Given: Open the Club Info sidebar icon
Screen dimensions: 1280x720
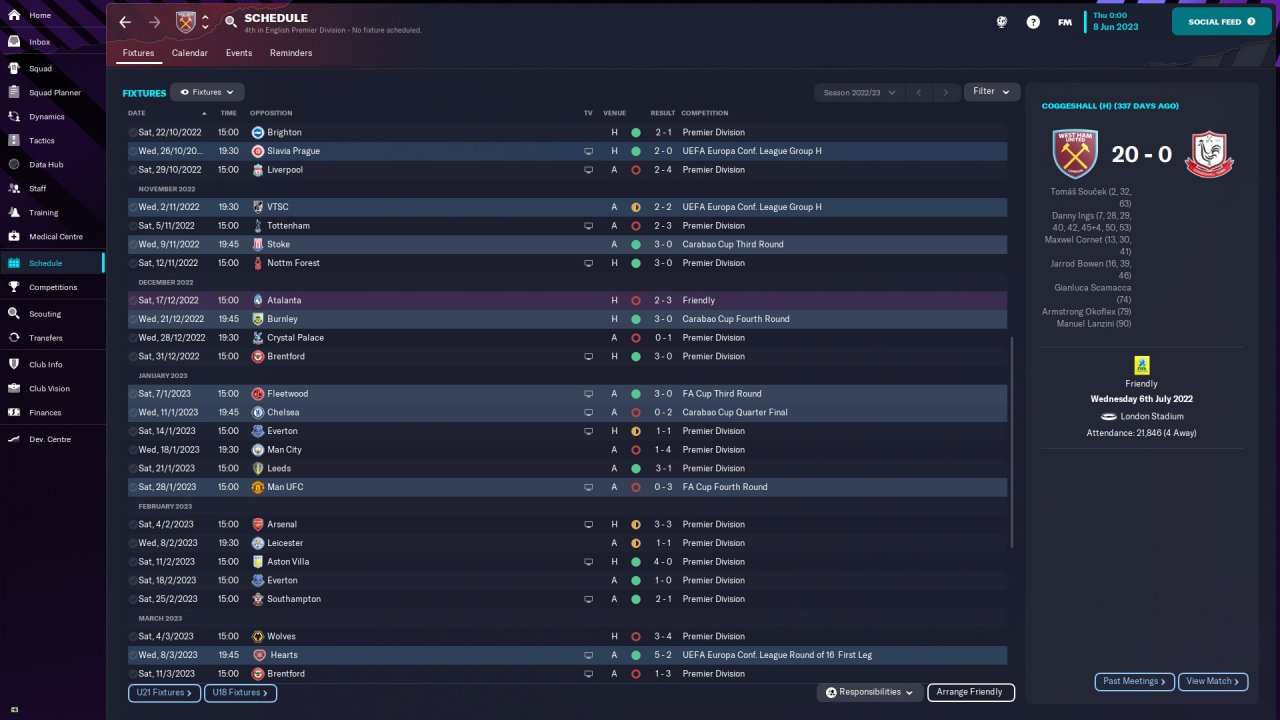Looking at the screenshot, I should [14, 365].
